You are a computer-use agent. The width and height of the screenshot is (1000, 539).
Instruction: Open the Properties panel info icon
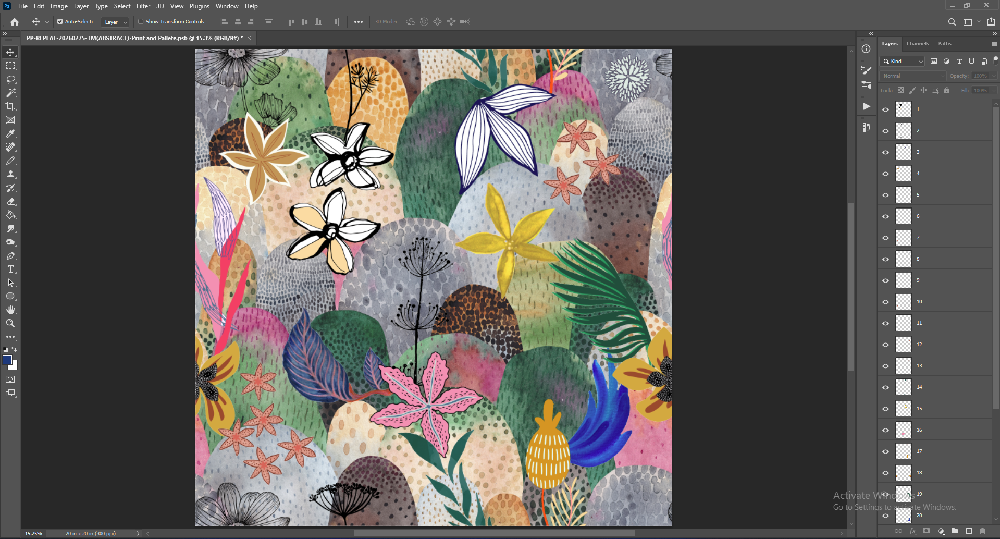coord(866,49)
